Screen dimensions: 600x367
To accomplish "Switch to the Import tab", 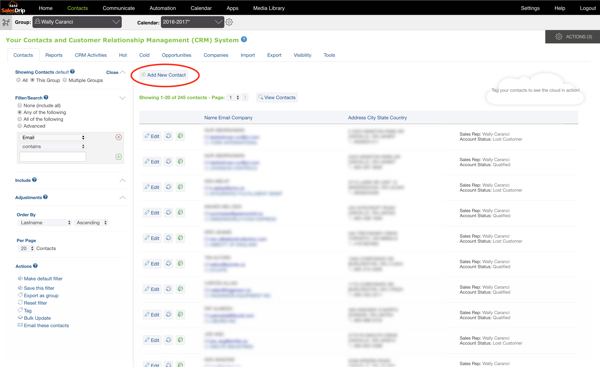I will tap(248, 55).
